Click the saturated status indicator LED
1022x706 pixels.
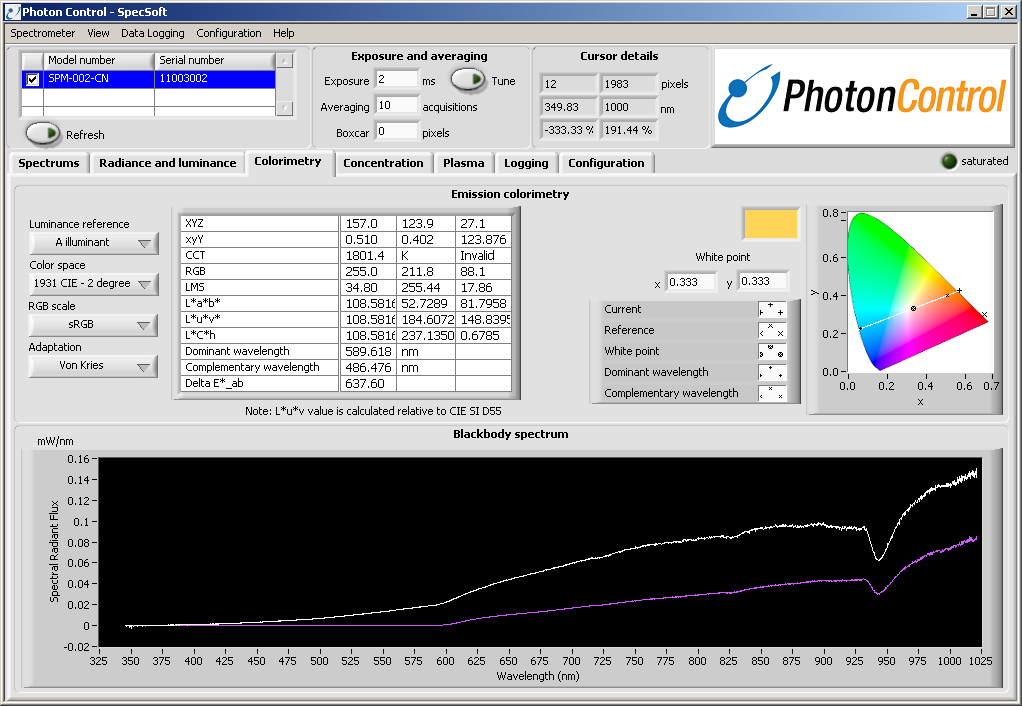point(948,162)
